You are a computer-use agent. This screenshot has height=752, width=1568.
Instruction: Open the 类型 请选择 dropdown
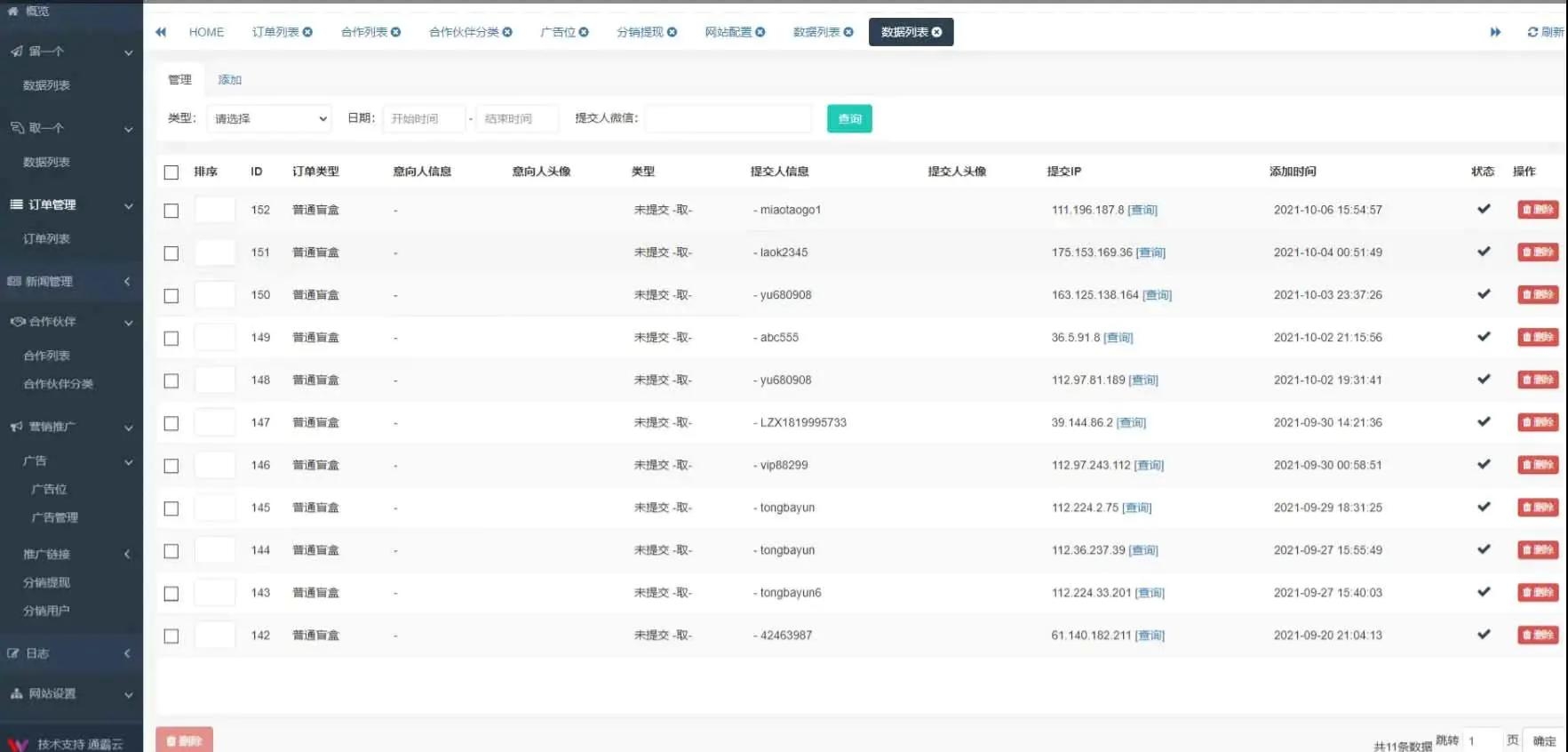(269, 119)
